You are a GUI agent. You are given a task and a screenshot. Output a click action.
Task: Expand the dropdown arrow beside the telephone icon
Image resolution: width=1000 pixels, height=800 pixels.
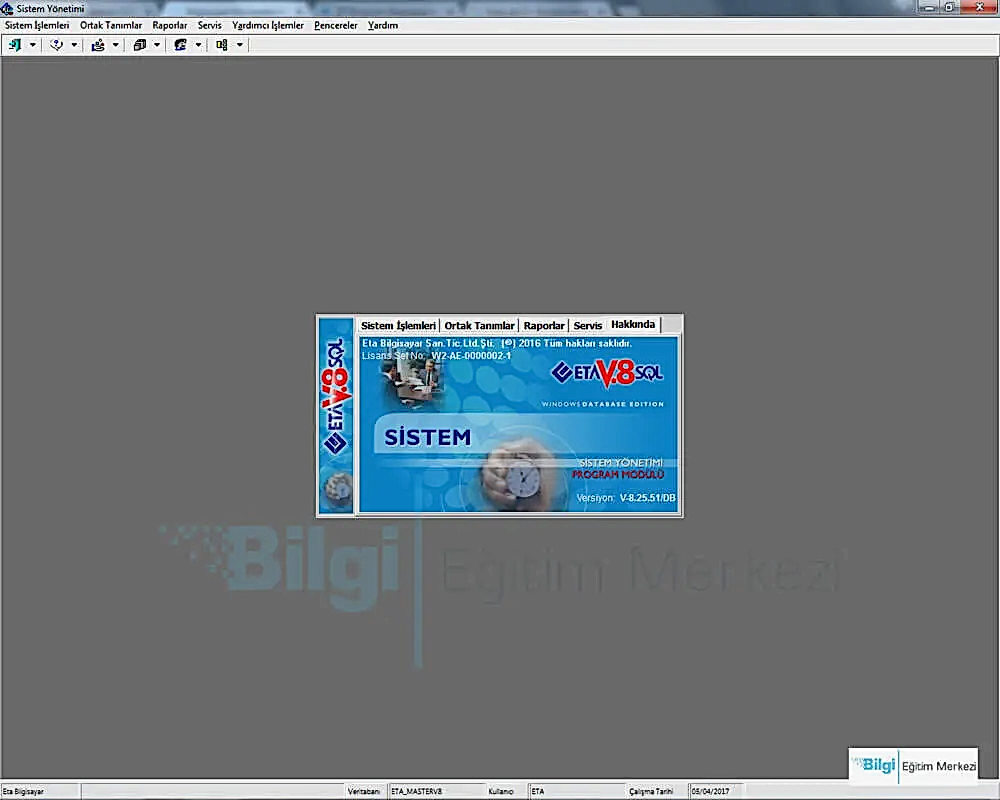[199, 45]
